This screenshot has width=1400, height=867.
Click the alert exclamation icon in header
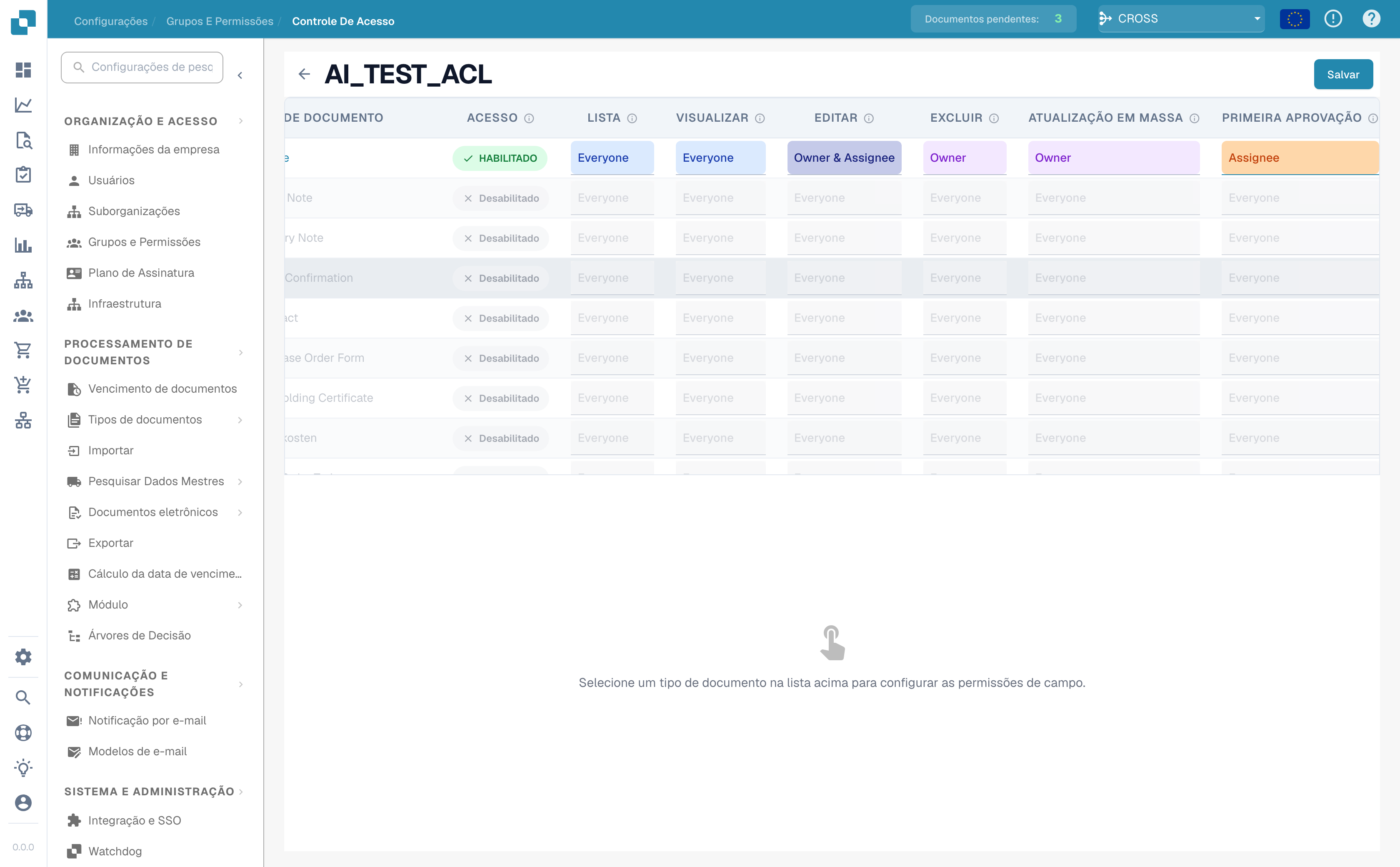[1333, 19]
